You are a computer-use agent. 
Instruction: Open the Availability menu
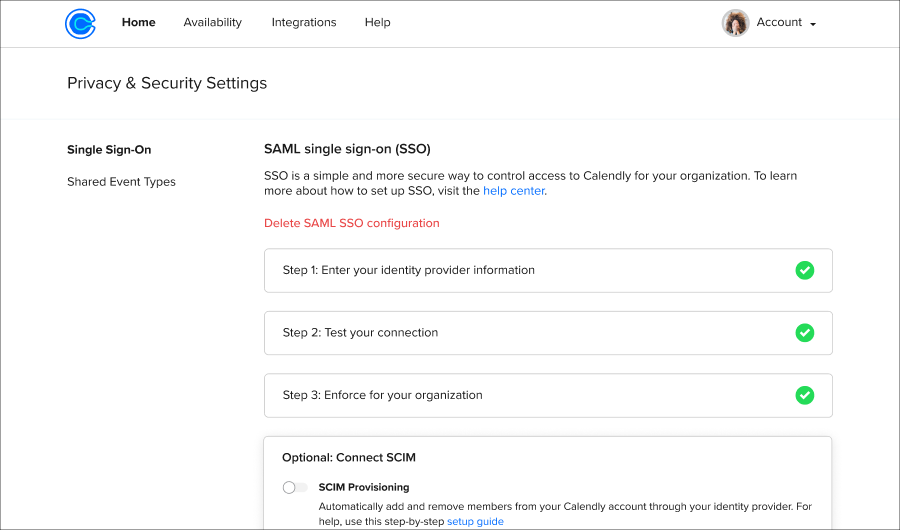[212, 22]
